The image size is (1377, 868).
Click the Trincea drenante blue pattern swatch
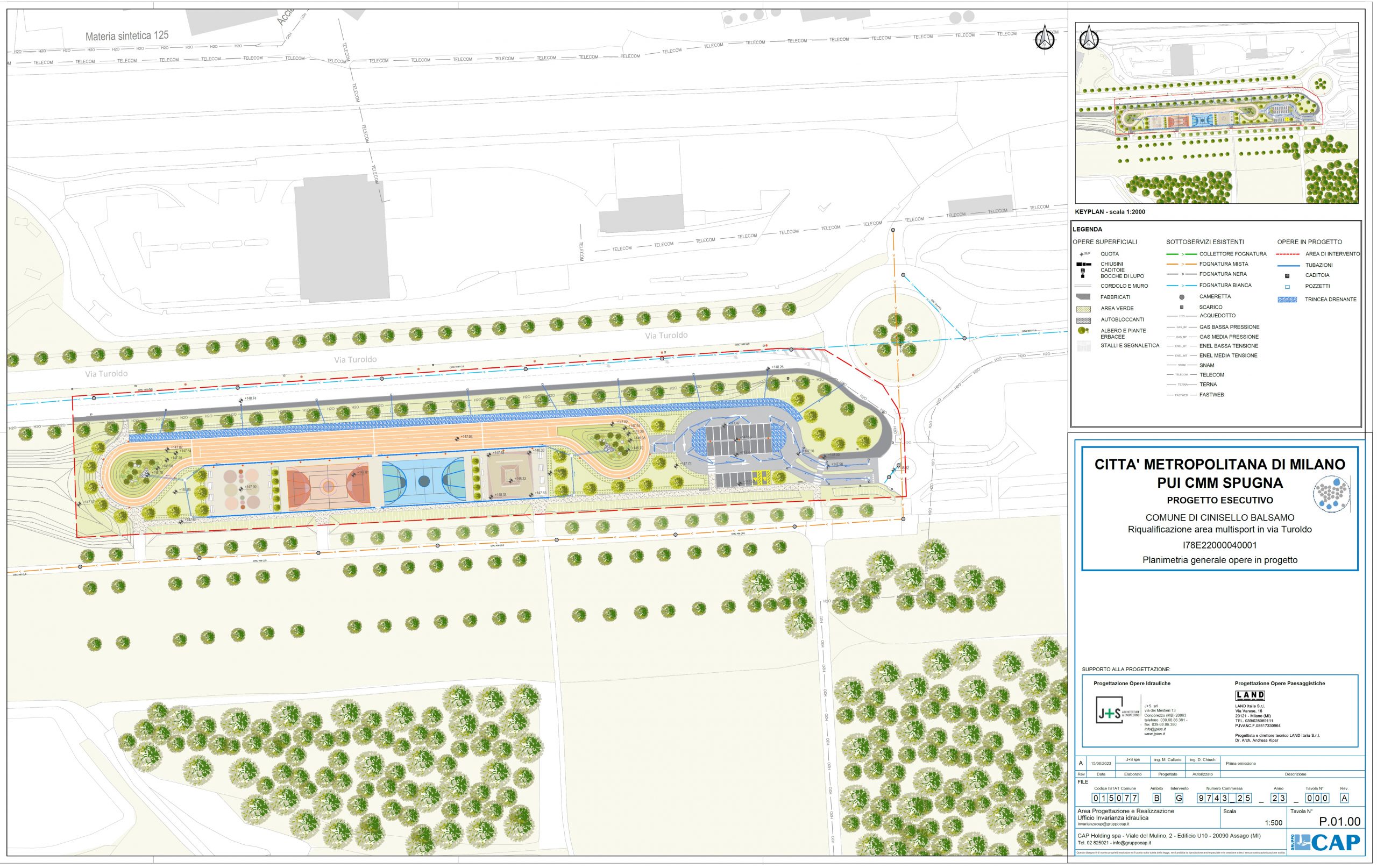click(x=1287, y=300)
